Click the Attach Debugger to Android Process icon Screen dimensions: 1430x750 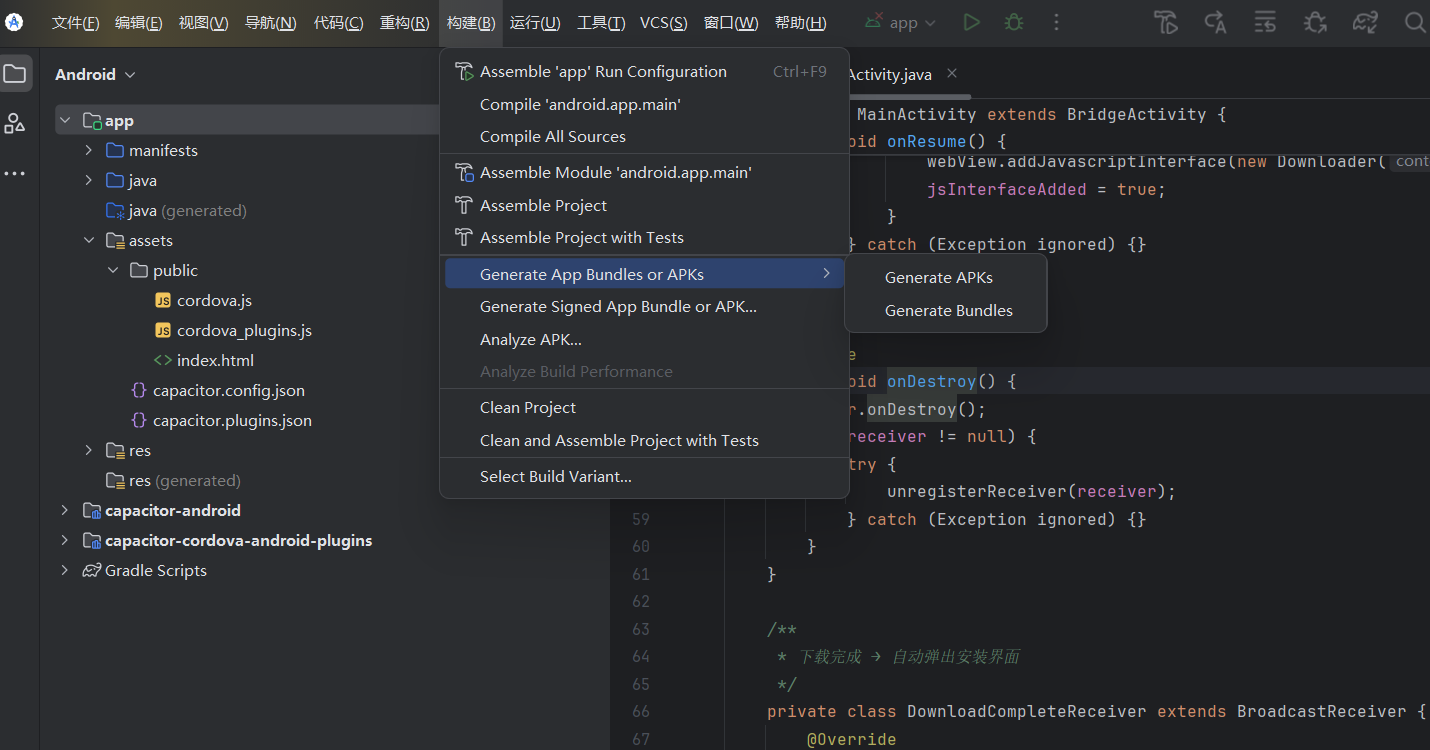[1316, 22]
